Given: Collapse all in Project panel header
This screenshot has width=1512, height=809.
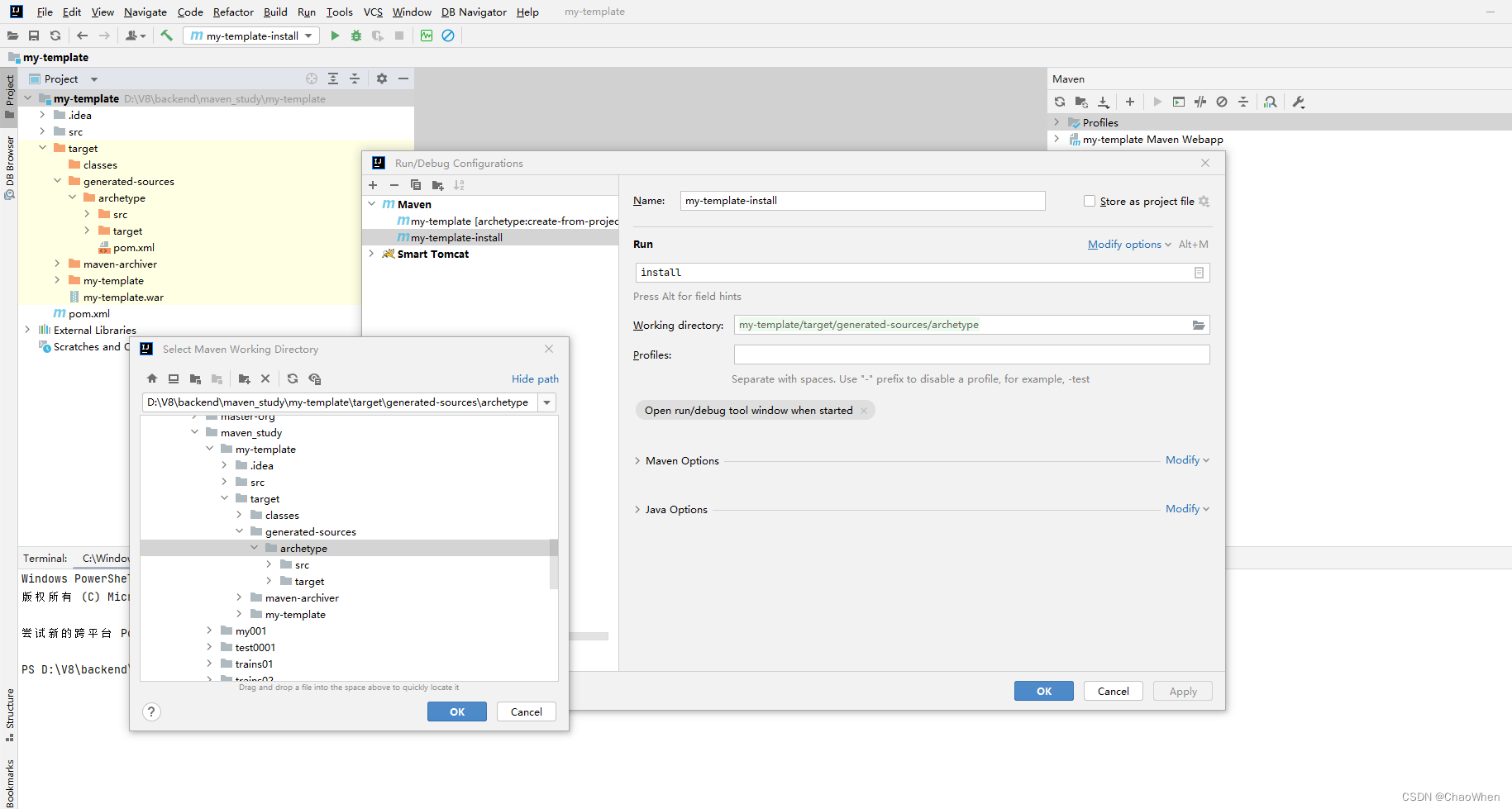Looking at the screenshot, I should coord(355,79).
